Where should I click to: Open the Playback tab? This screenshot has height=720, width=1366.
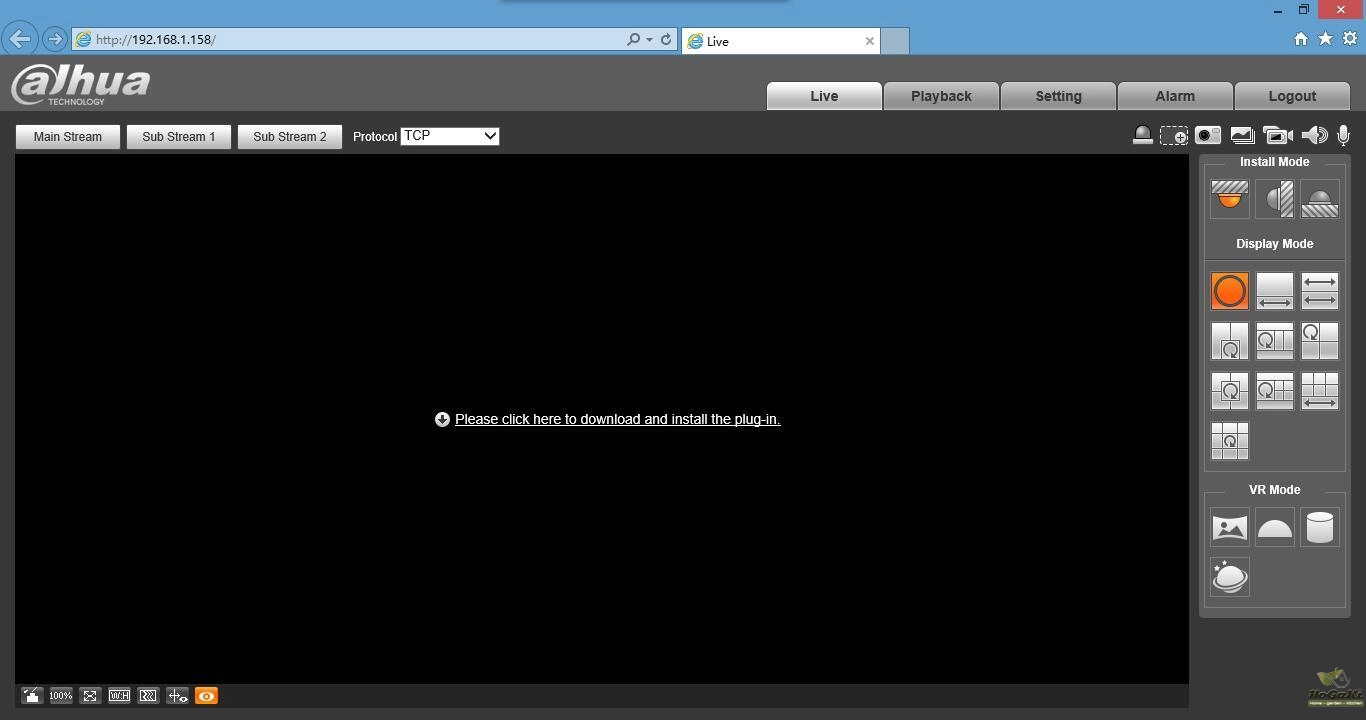(940, 96)
